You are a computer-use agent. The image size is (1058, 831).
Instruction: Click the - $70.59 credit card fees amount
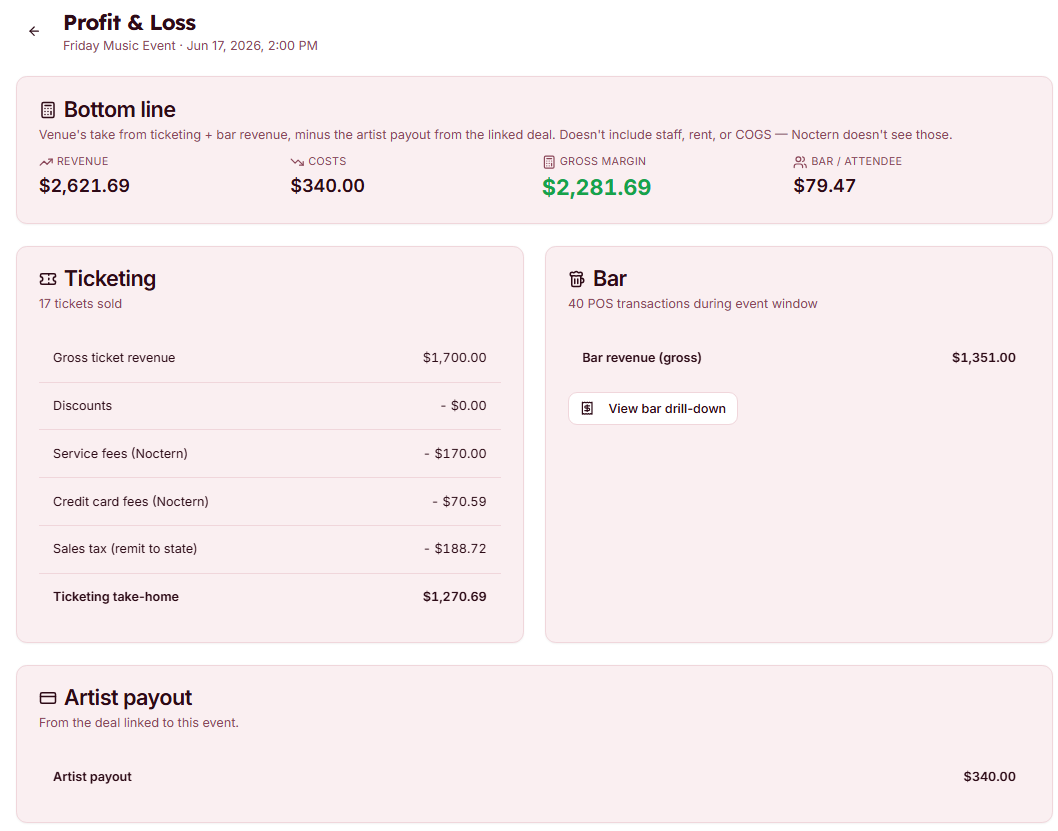coord(460,501)
